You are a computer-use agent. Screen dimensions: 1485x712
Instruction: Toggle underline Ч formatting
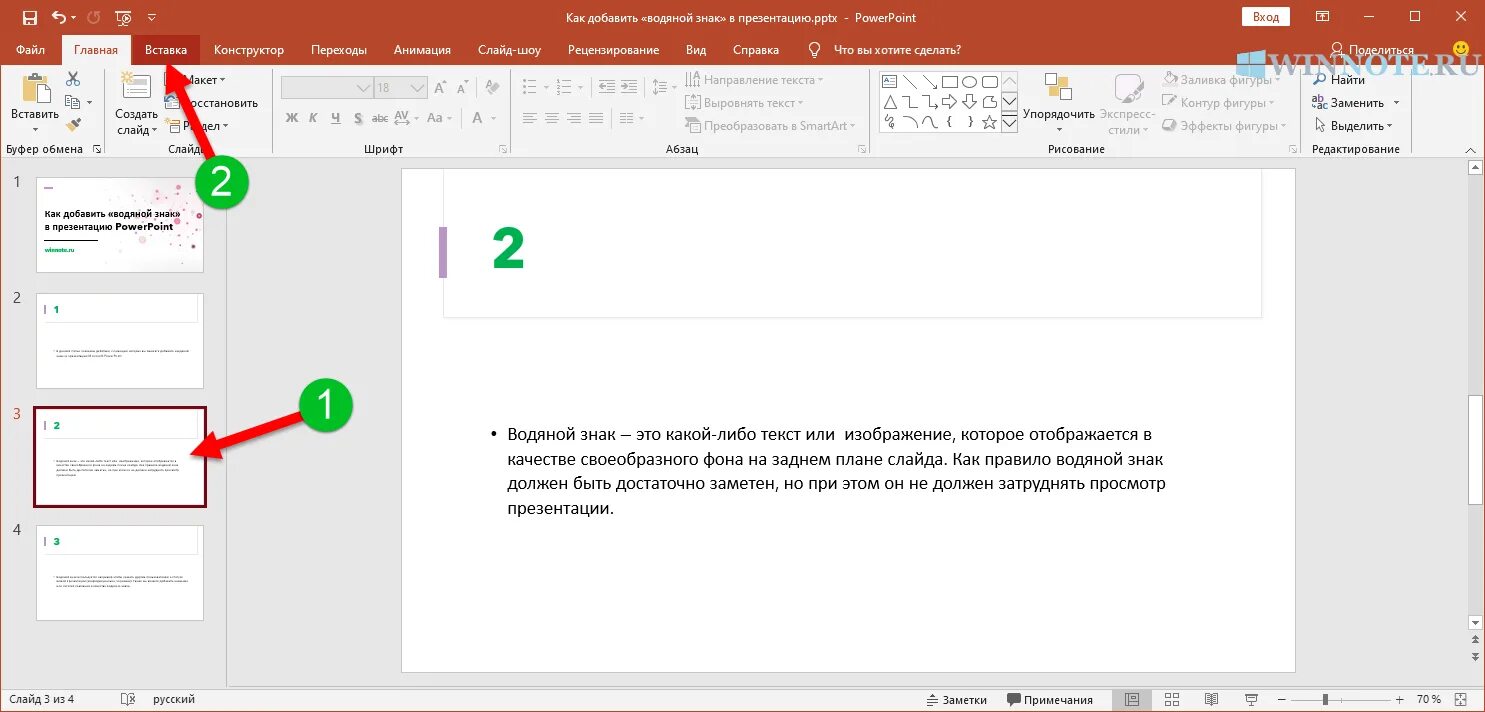[x=335, y=118]
